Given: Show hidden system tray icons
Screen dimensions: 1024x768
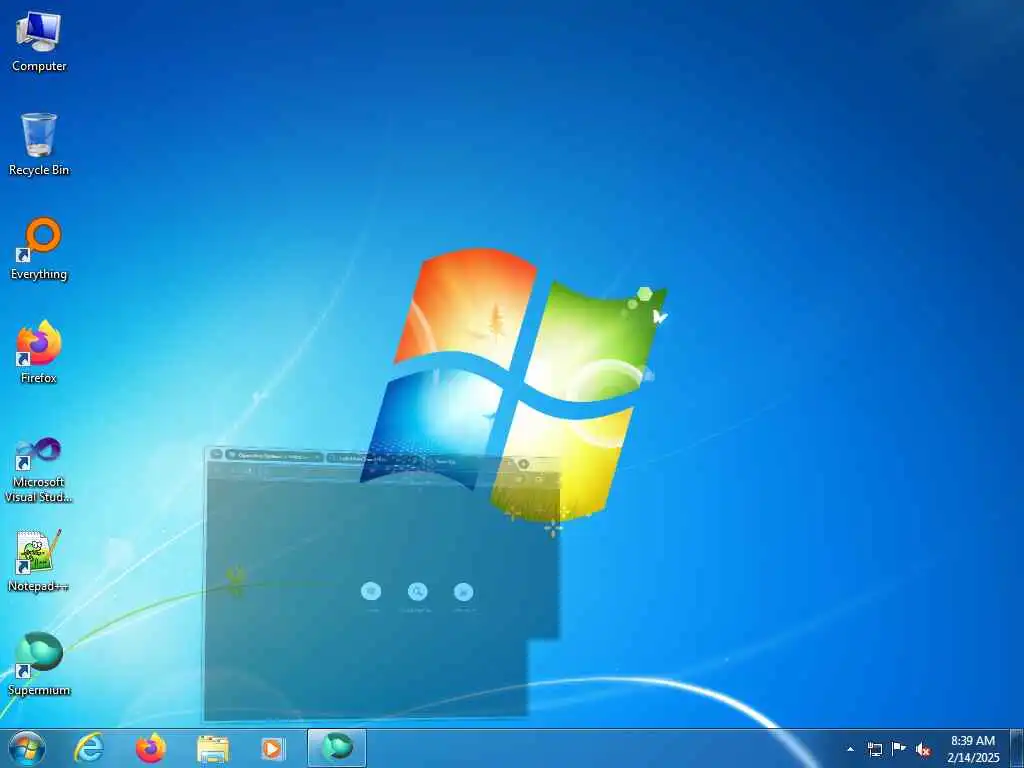Looking at the screenshot, I should (850, 749).
